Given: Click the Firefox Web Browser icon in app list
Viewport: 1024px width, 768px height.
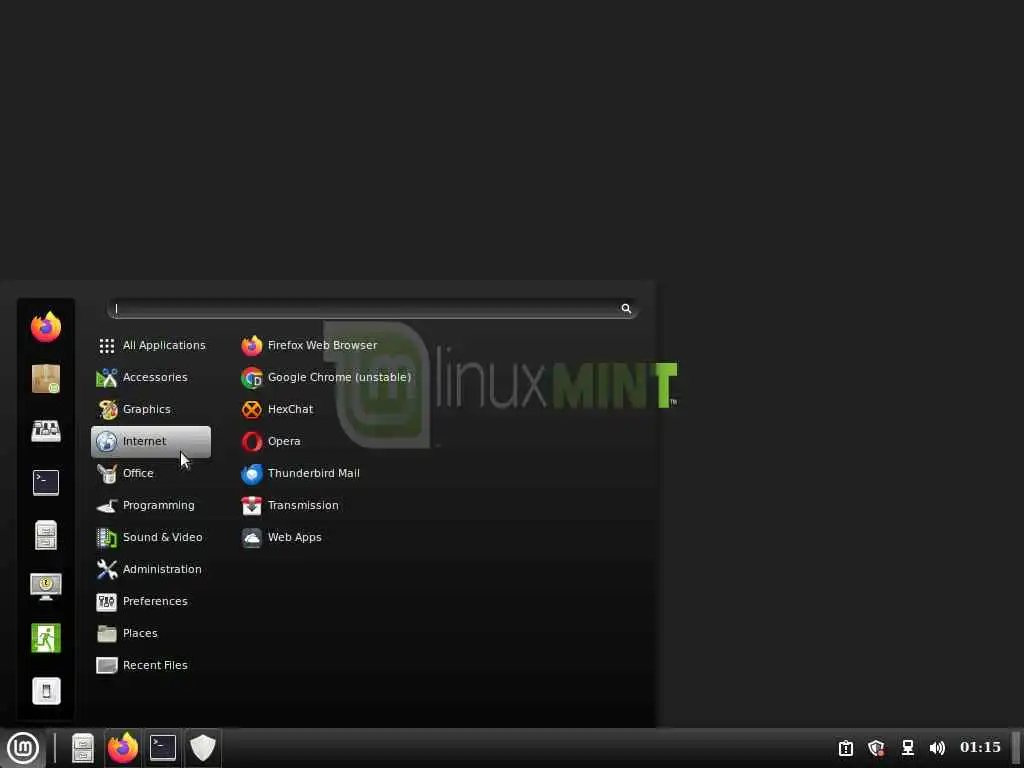Looking at the screenshot, I should (x=251, y=345).
